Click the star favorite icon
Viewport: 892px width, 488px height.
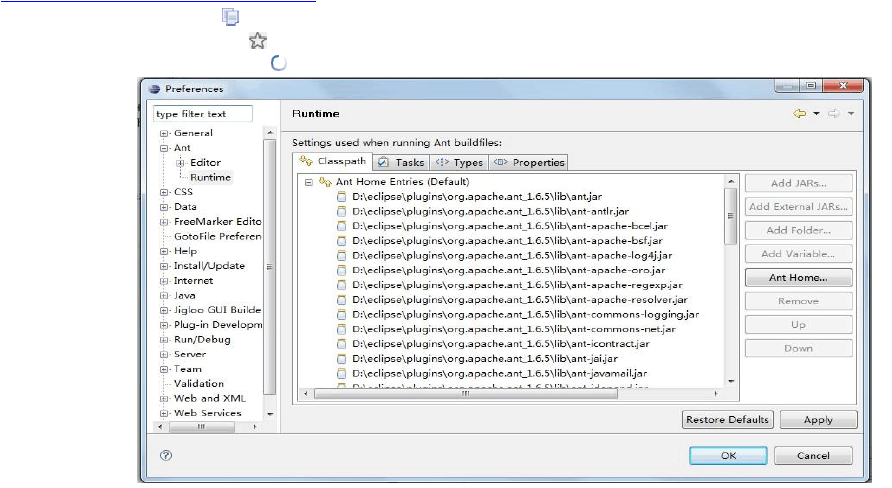(x=258, y=40)
